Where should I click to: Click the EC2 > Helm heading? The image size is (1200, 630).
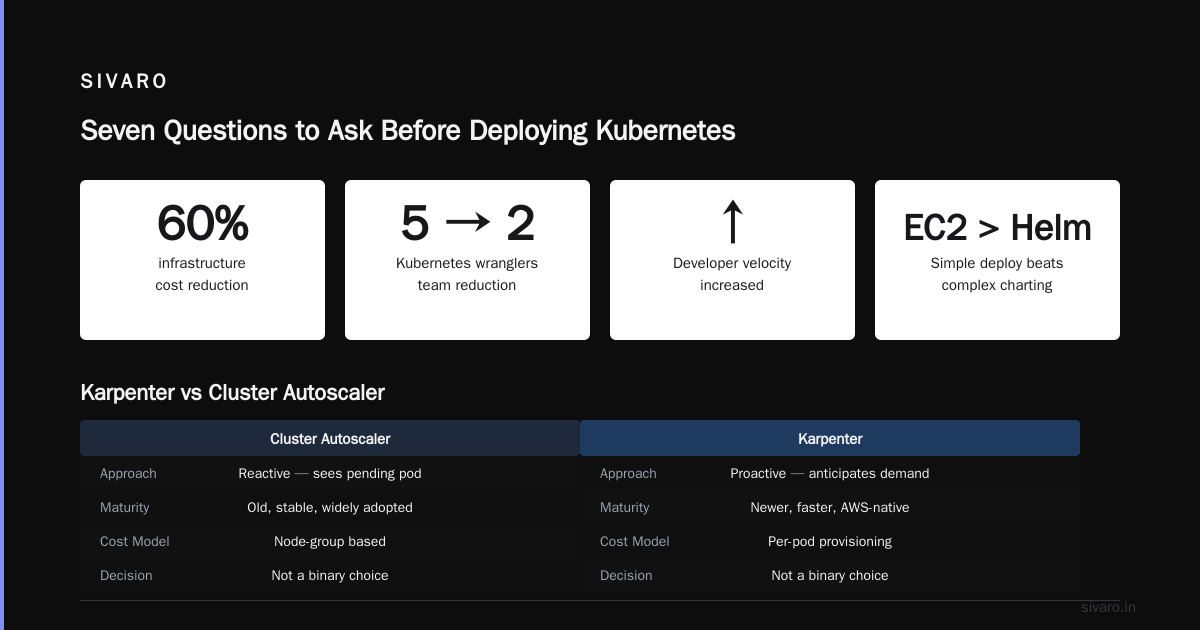coord(997,228)
